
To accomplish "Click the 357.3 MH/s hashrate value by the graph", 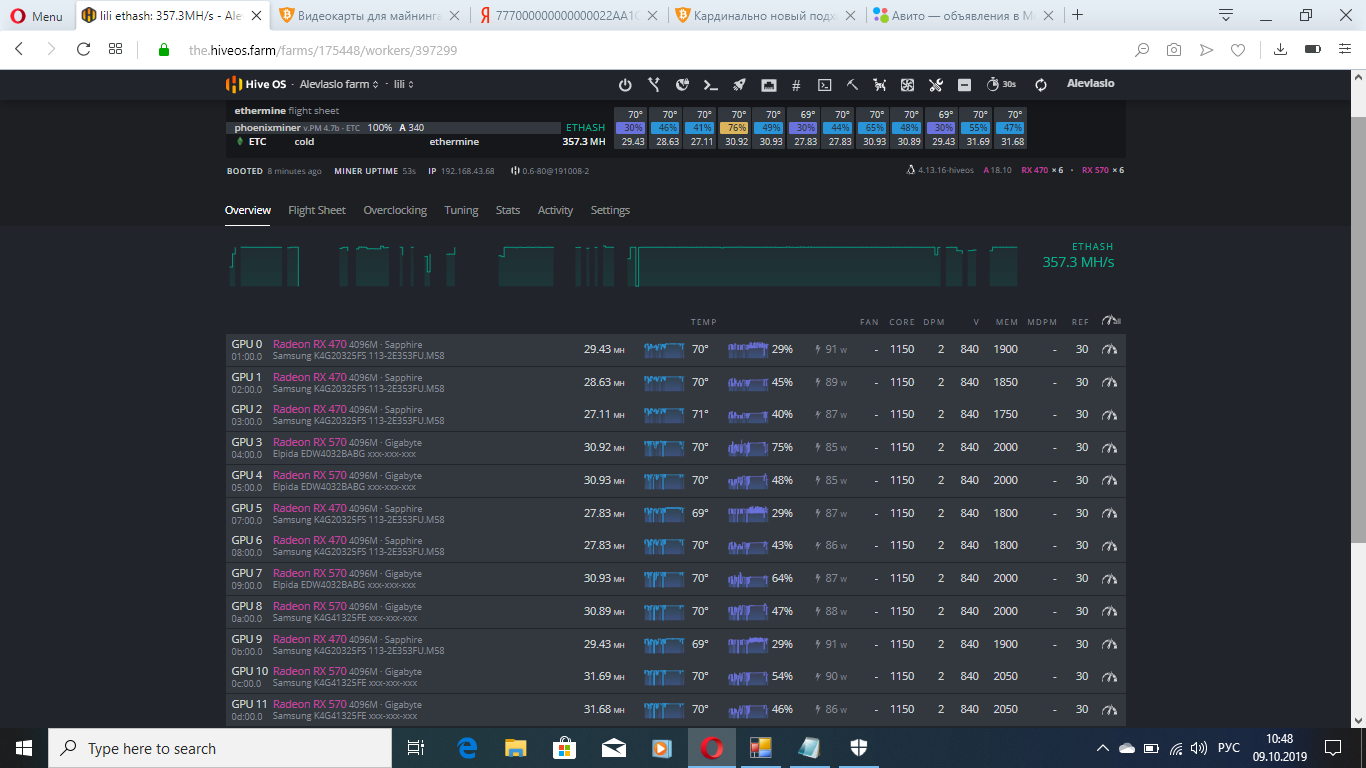I will [1078, 262].
